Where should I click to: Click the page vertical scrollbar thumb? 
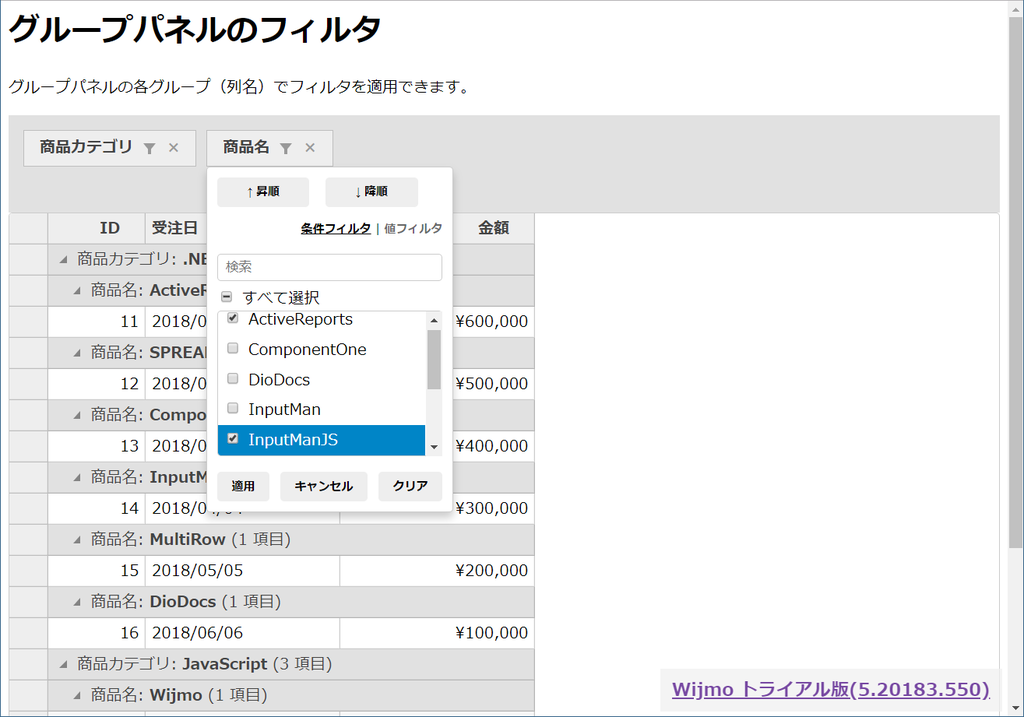1016,281
